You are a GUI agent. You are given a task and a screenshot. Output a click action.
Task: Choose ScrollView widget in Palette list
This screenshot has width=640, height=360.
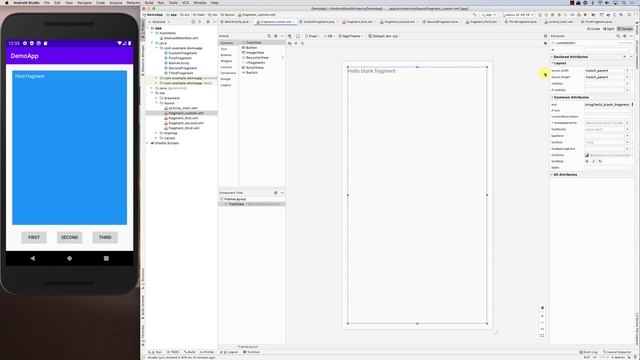(255, 67)
